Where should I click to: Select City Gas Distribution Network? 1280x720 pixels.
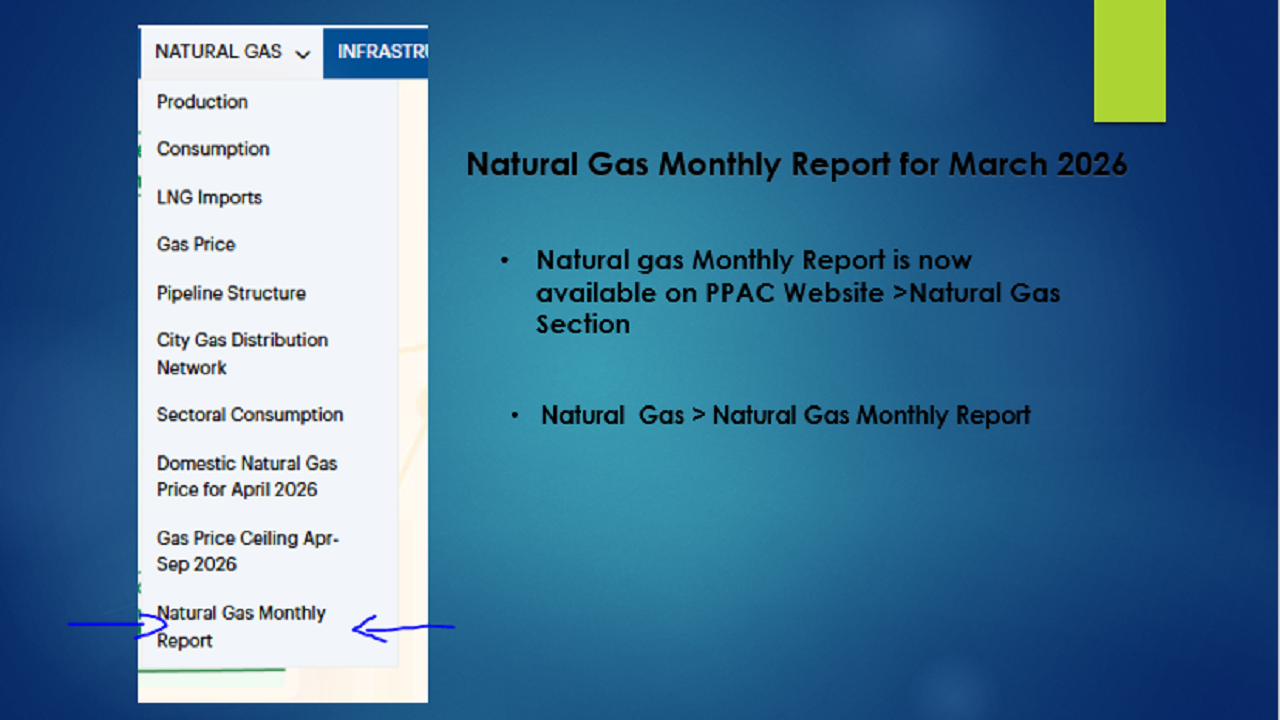242,353
